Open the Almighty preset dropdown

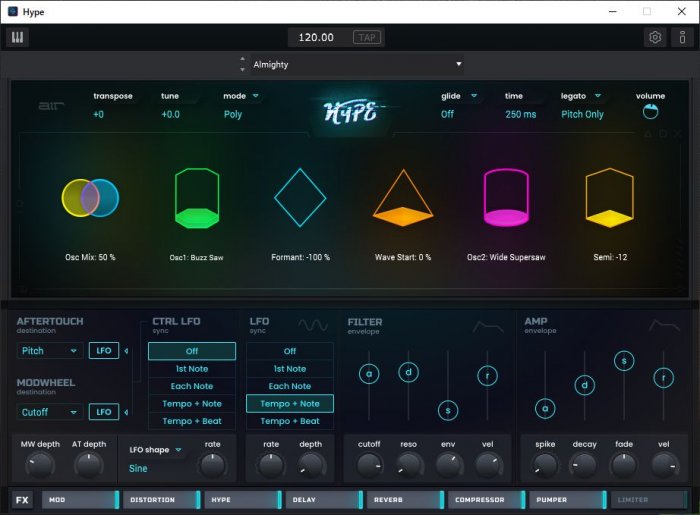click(x=355, y=64)
